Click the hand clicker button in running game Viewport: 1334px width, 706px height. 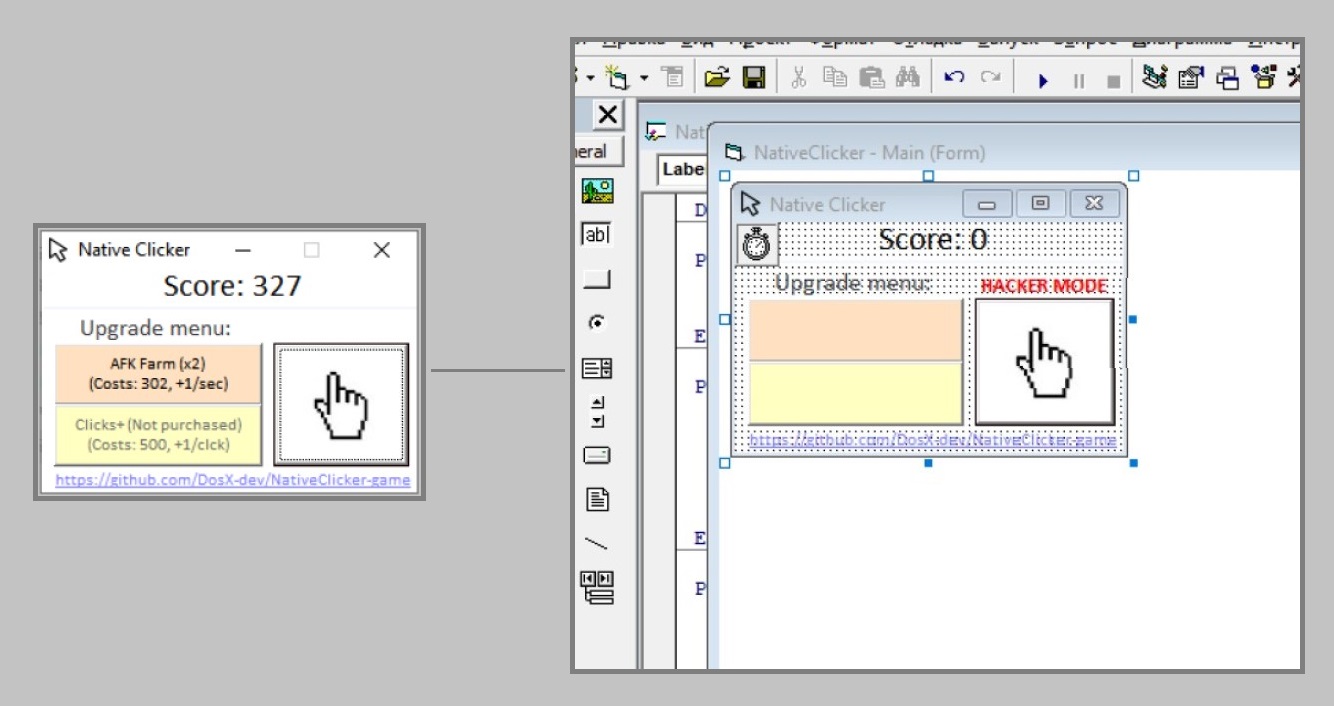point(342,404)
